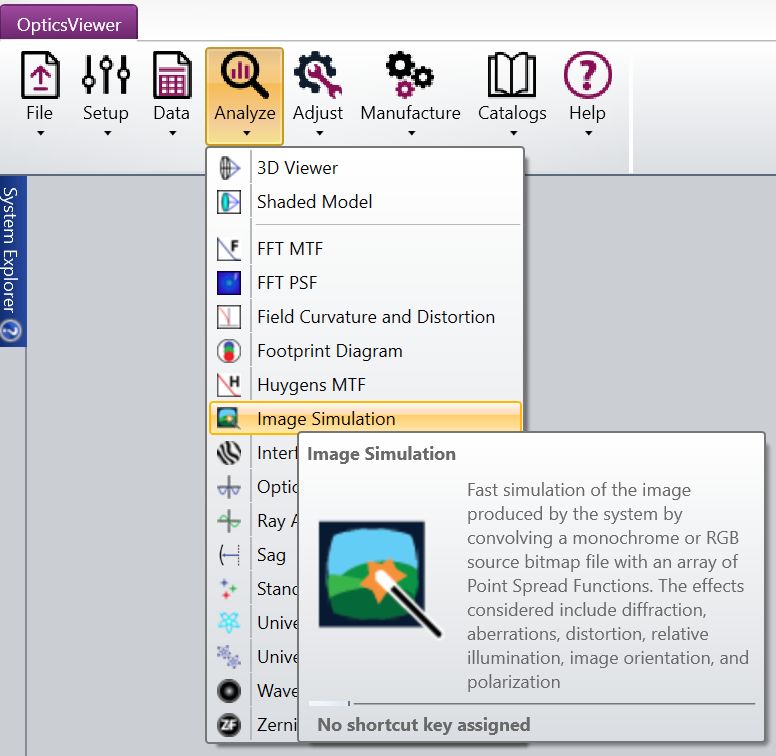Expand the File dropdown arrow
The height and width of the screenshot is (756, 776).
coord(40,133)
